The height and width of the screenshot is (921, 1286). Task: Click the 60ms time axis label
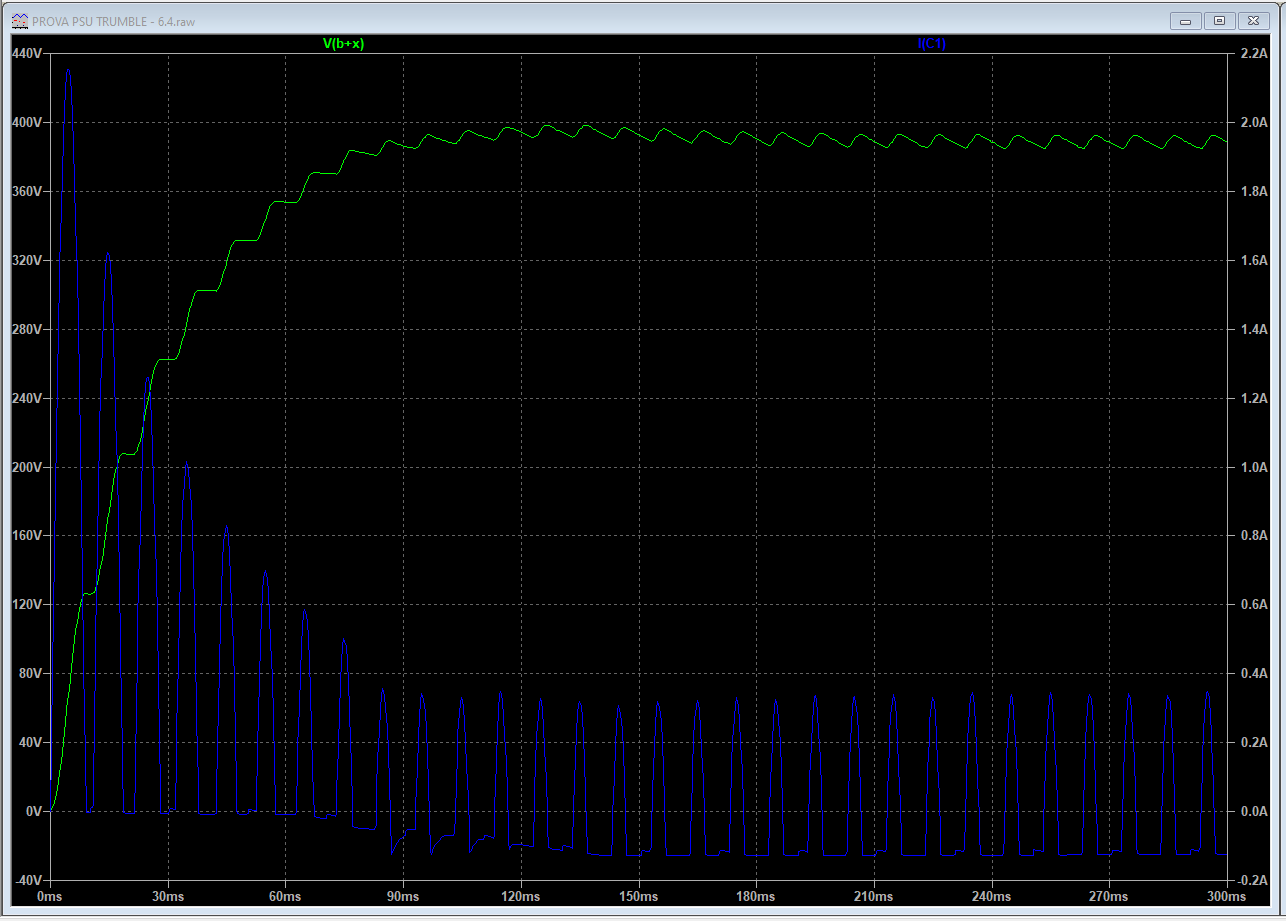[285, 896]
